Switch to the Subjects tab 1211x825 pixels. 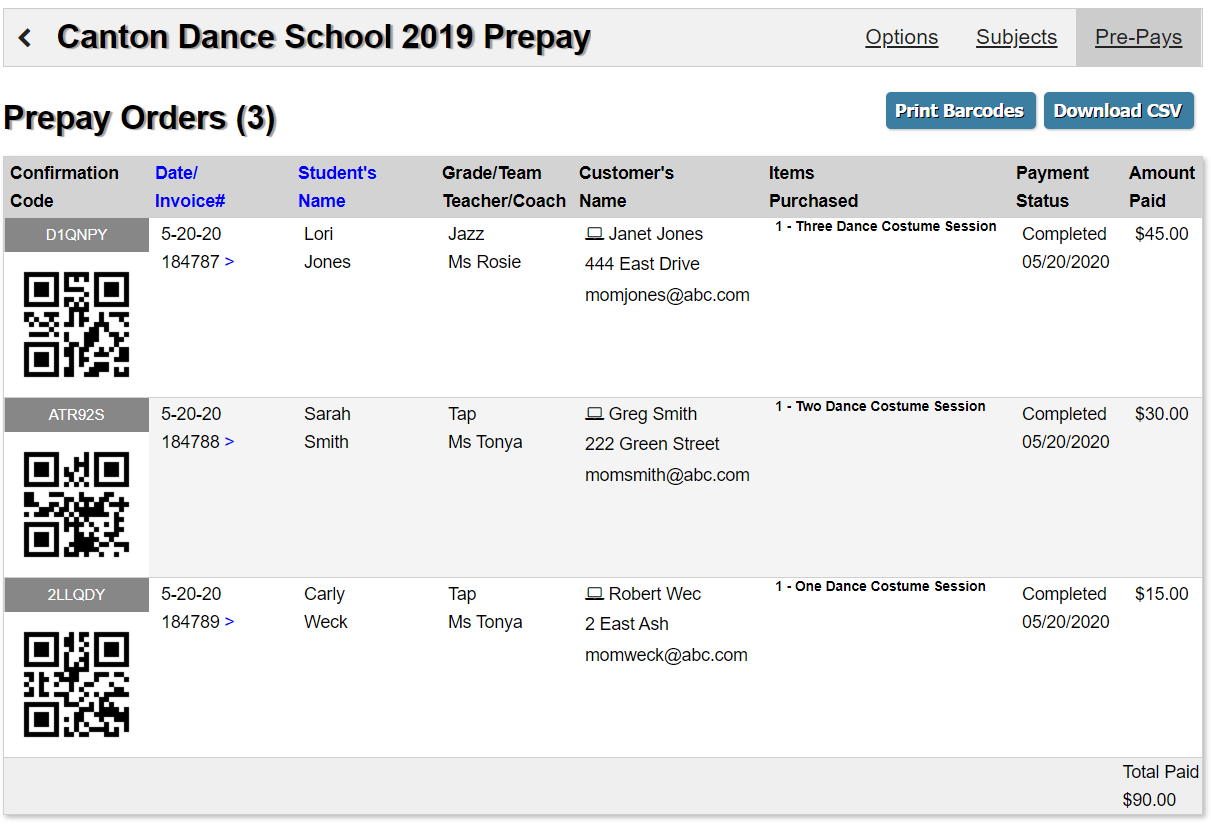pos(1016,38)
